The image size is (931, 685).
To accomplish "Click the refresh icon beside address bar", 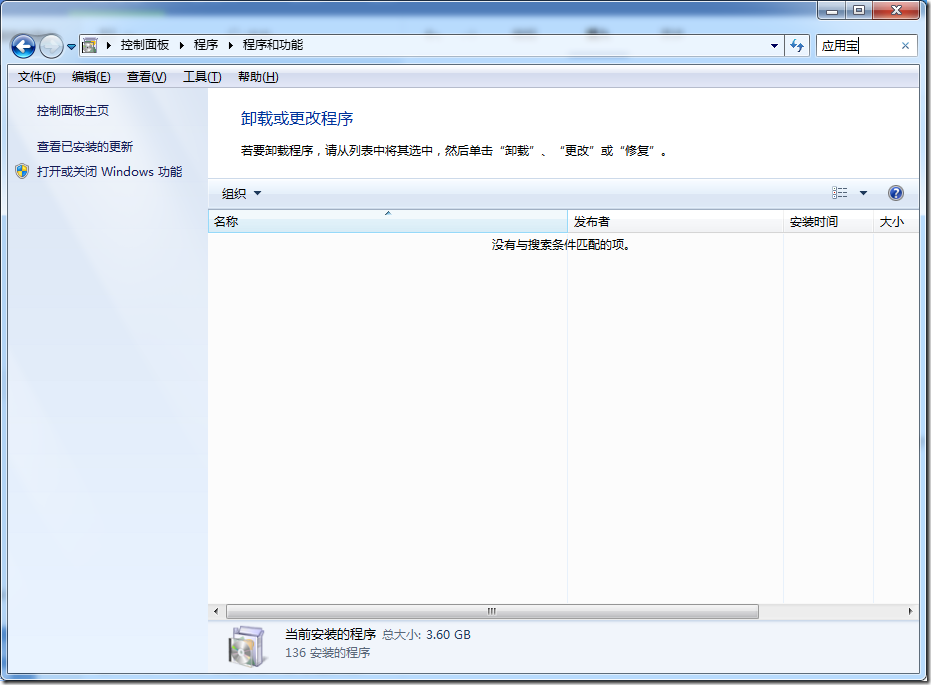I will (797, 46).
